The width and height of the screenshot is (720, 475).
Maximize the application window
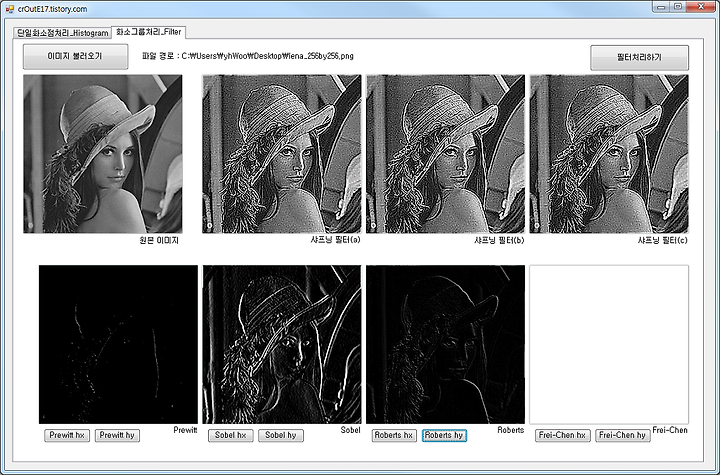pos(678,6)
